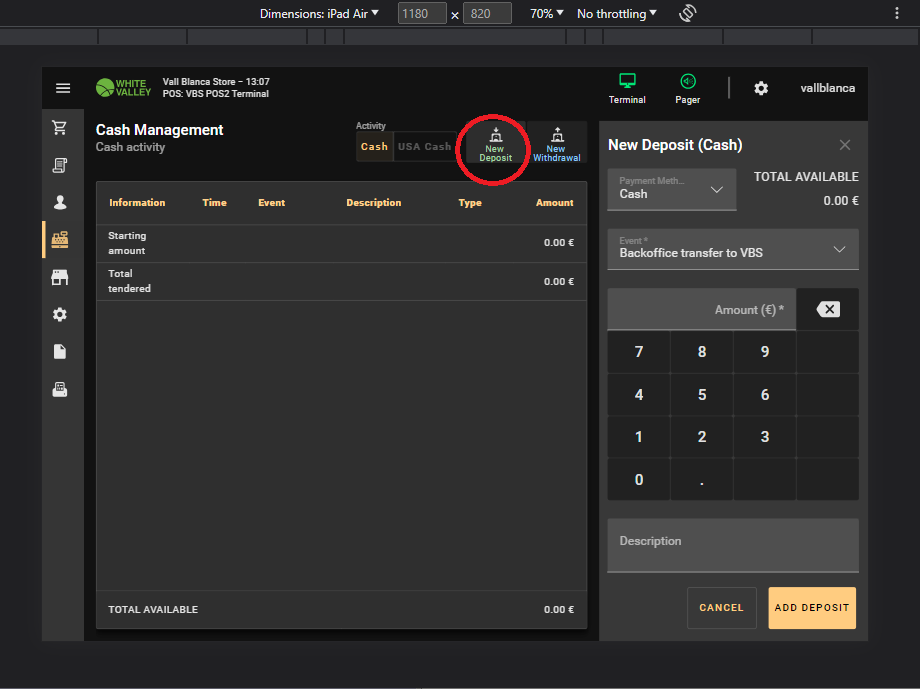Open the New Withdrawal panel
Viewport: 920px width, 689px height.
point(556,144)
